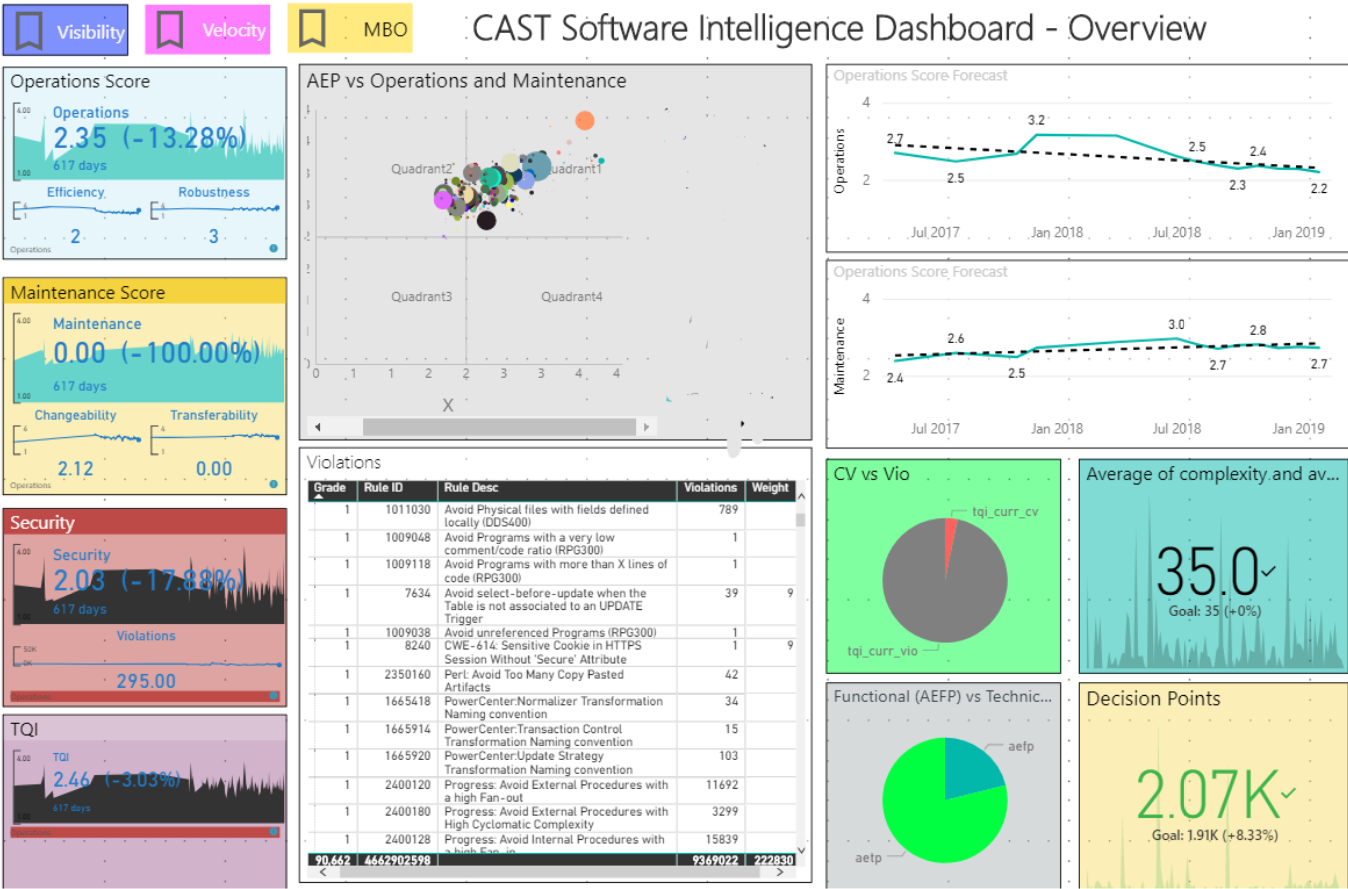Open the Visibility bookmark button
The height and width of the screenshot is (889, 1348).
click(65, 29)
